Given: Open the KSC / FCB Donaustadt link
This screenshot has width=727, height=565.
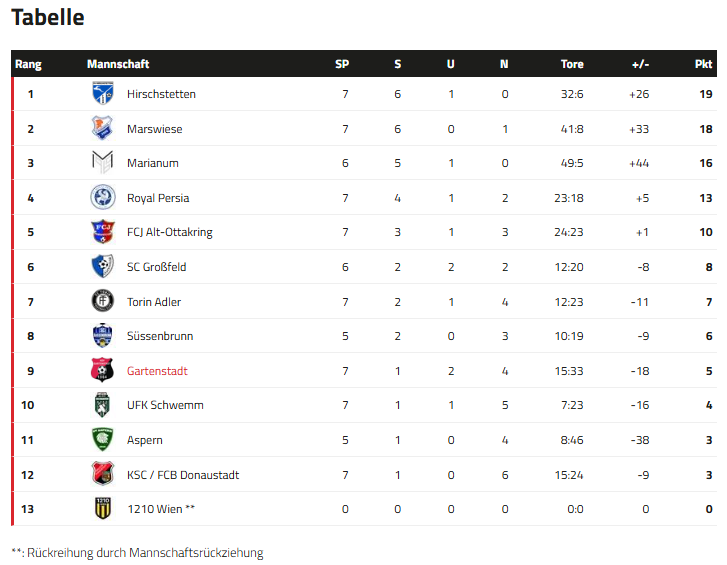Looking at the screenshot, I should [183, 475].
